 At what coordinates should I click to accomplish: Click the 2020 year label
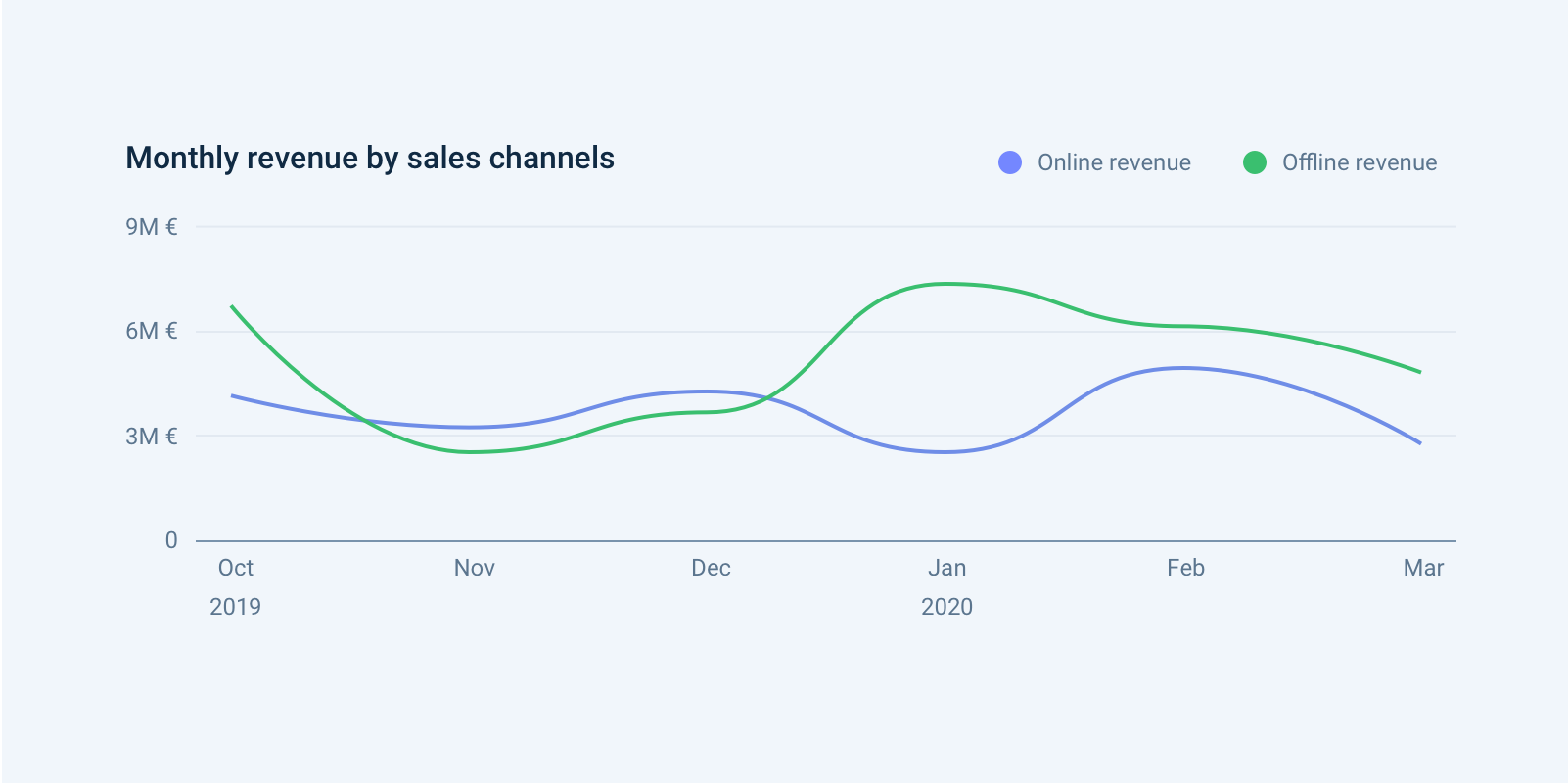click(x=946, y=607)
